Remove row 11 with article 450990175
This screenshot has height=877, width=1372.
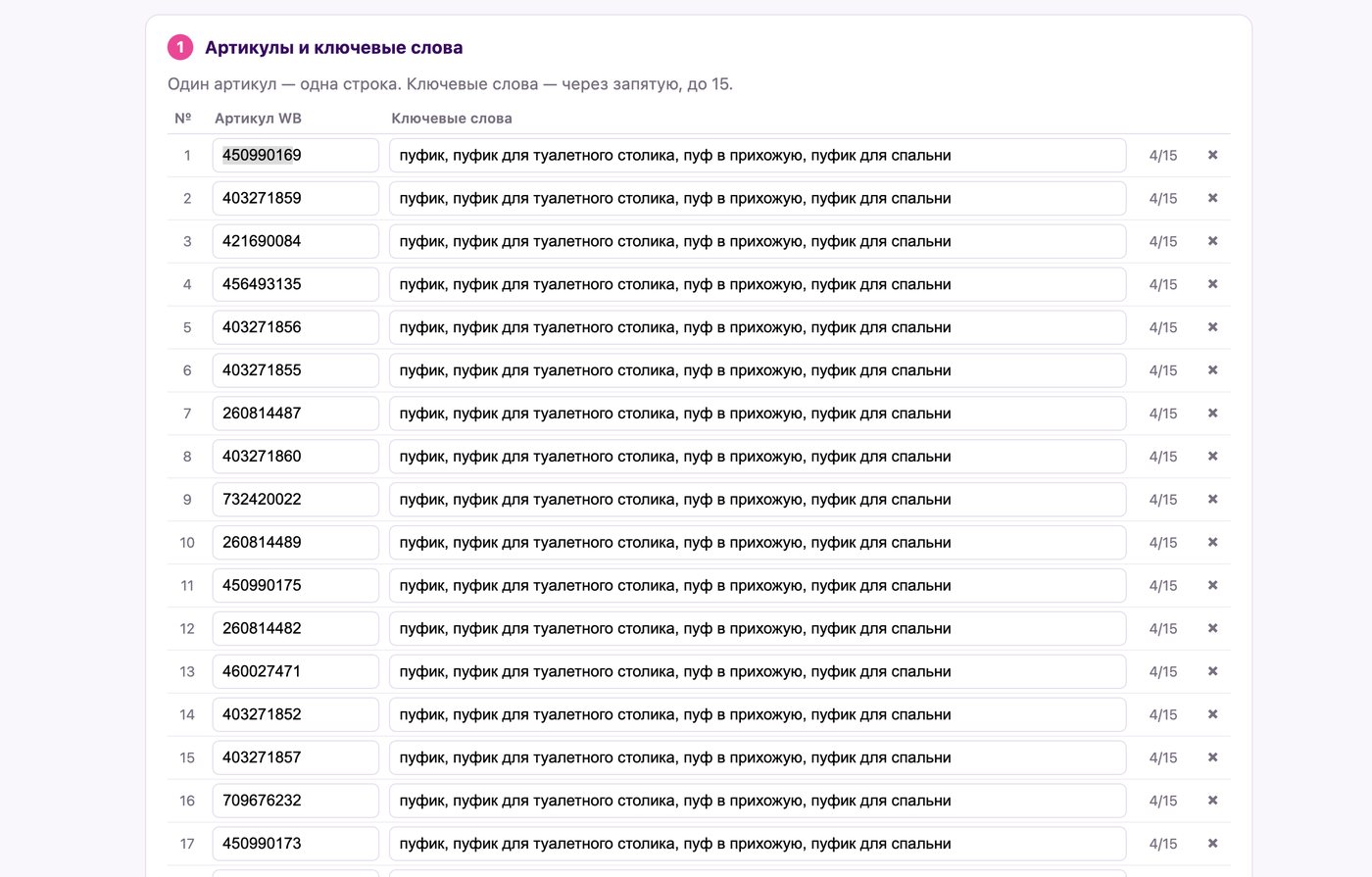click(1212, 586)
